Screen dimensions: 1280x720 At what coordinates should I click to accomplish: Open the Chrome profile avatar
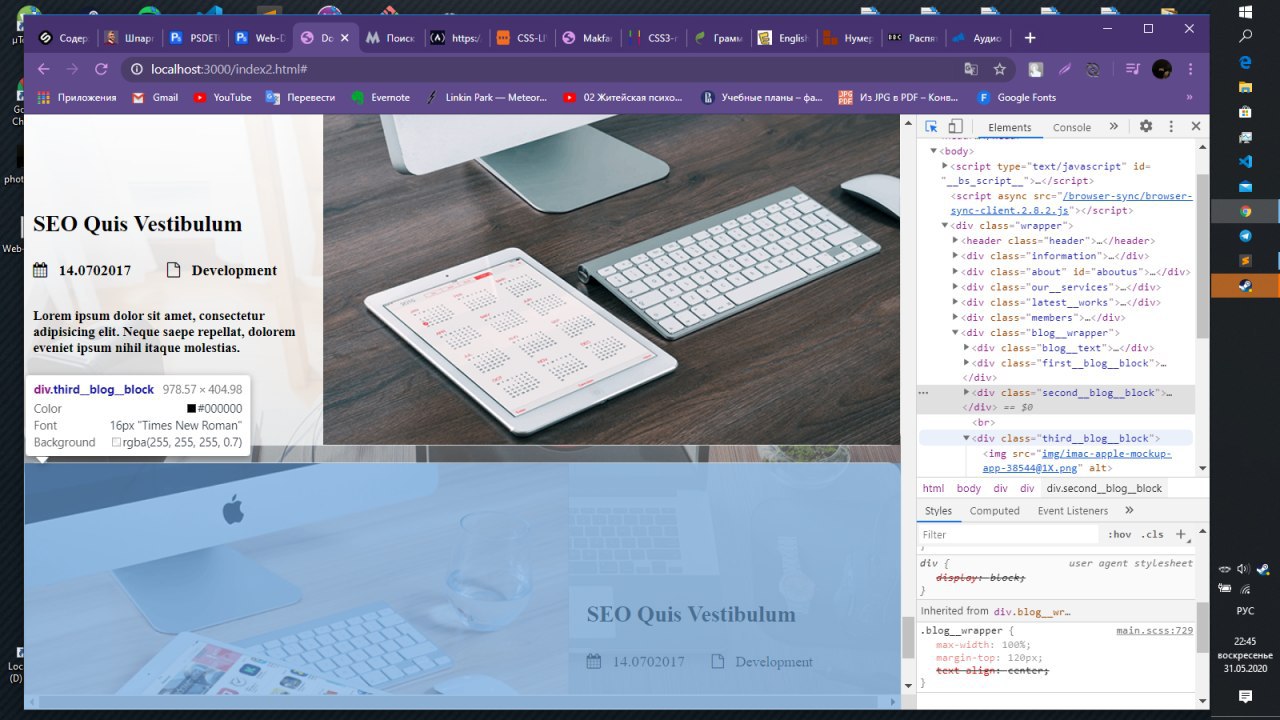tap(1162, 69)
